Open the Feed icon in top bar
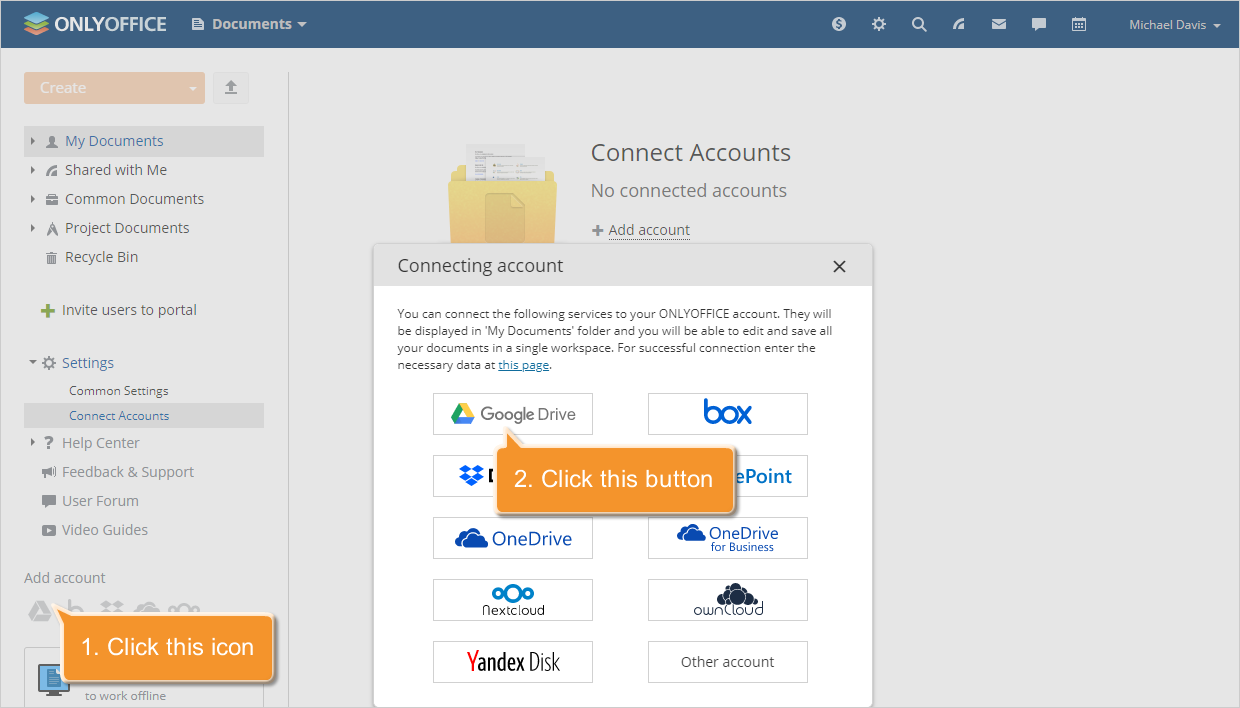The image size is (1240, 708). pos(958,24)
